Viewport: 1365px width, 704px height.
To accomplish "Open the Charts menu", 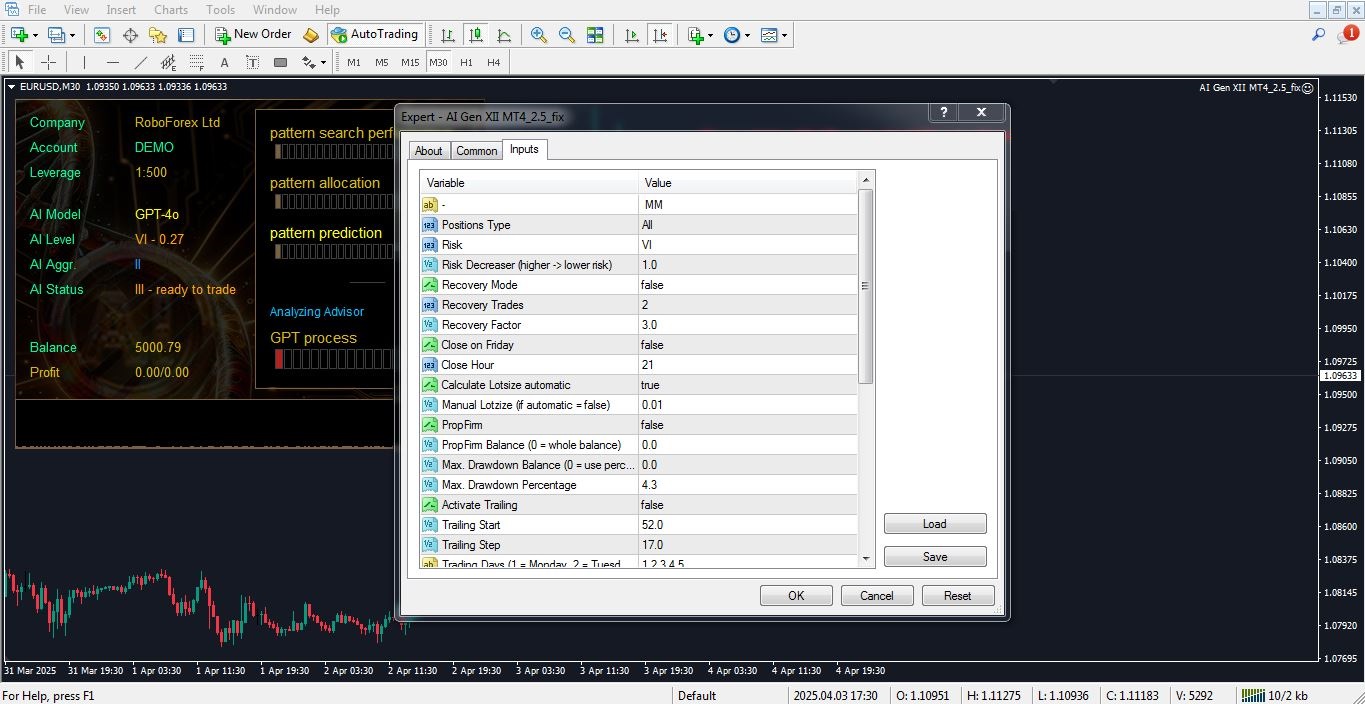I will [x=171, y=10].
